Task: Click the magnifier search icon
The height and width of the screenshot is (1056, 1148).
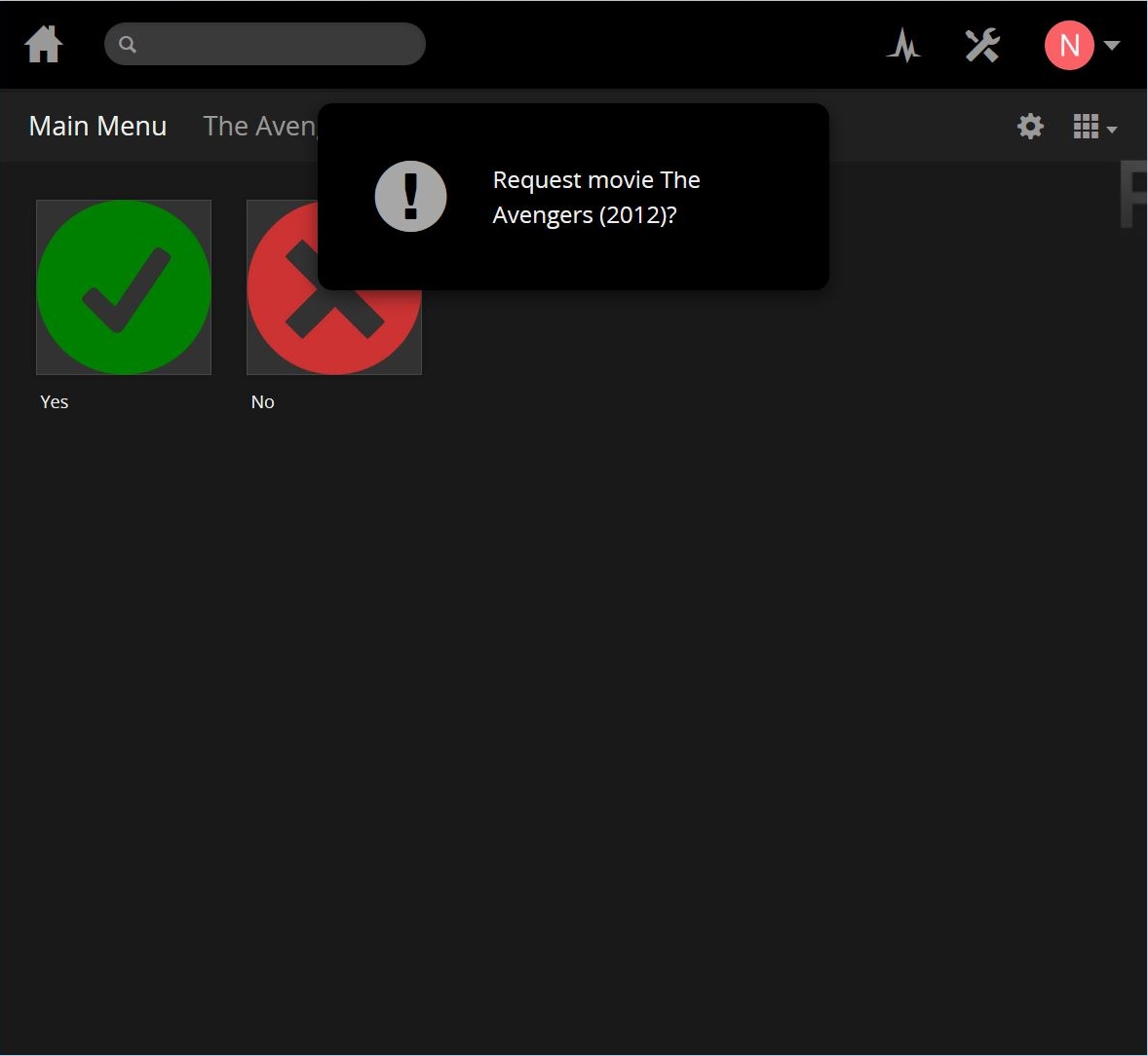Action: coord(128,45)
